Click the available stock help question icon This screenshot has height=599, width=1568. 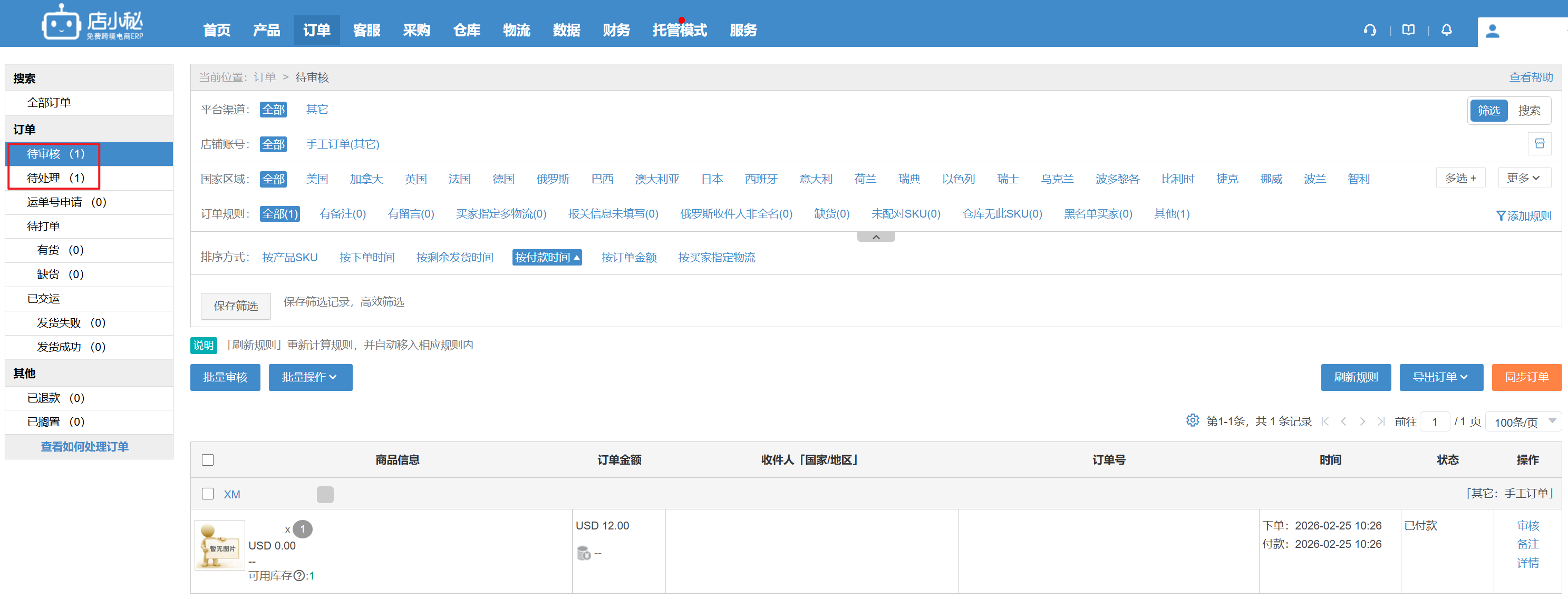point(299,575)
